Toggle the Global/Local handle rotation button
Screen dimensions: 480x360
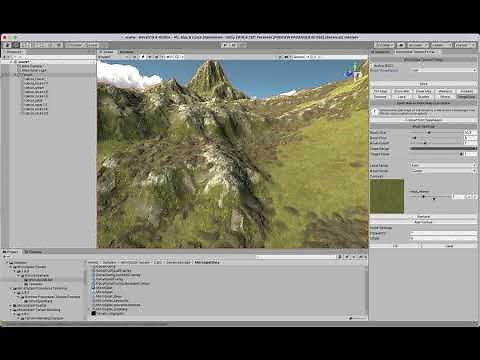point(91,45)
